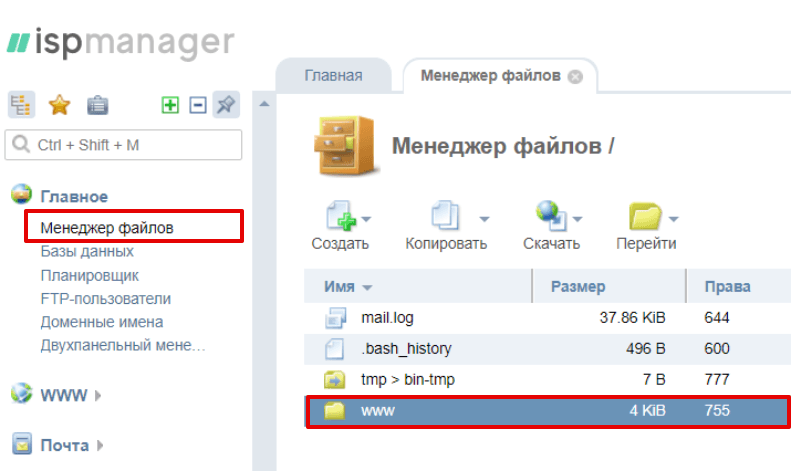The width and height of the screenshot is (791, 471).
Task: Select the Менеджер файлов tab
Action: [490, 76]
